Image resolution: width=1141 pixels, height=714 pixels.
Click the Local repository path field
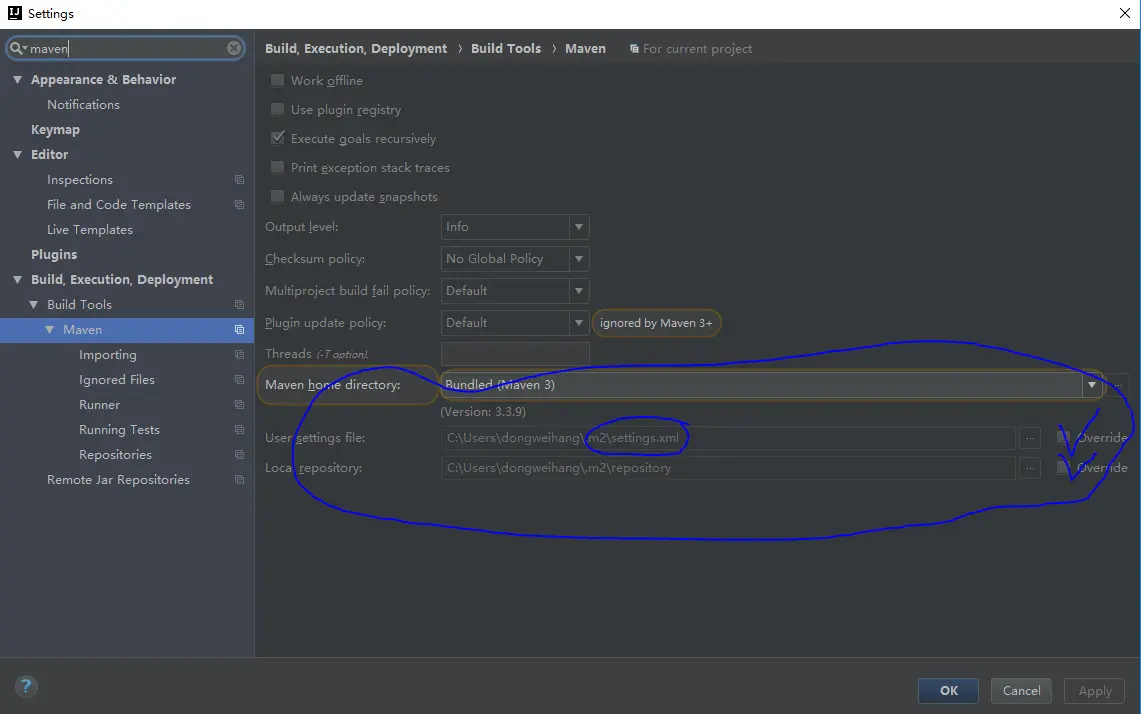click(728, 468)
